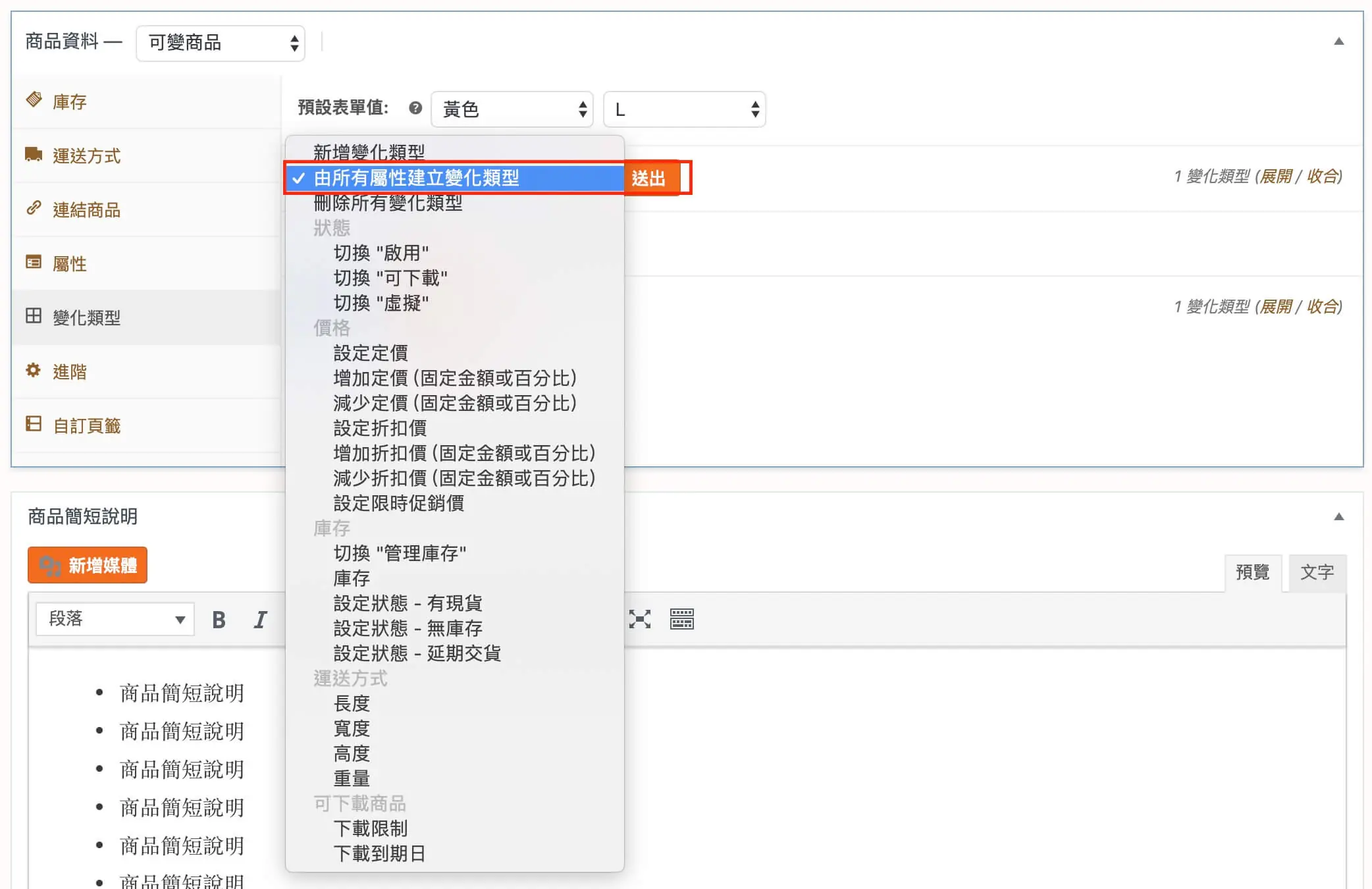The height and width of the screenshot is (889, 1372).
Task: Collapse the 商品資料 panel with its arrow
Action: click(1338, 41)
